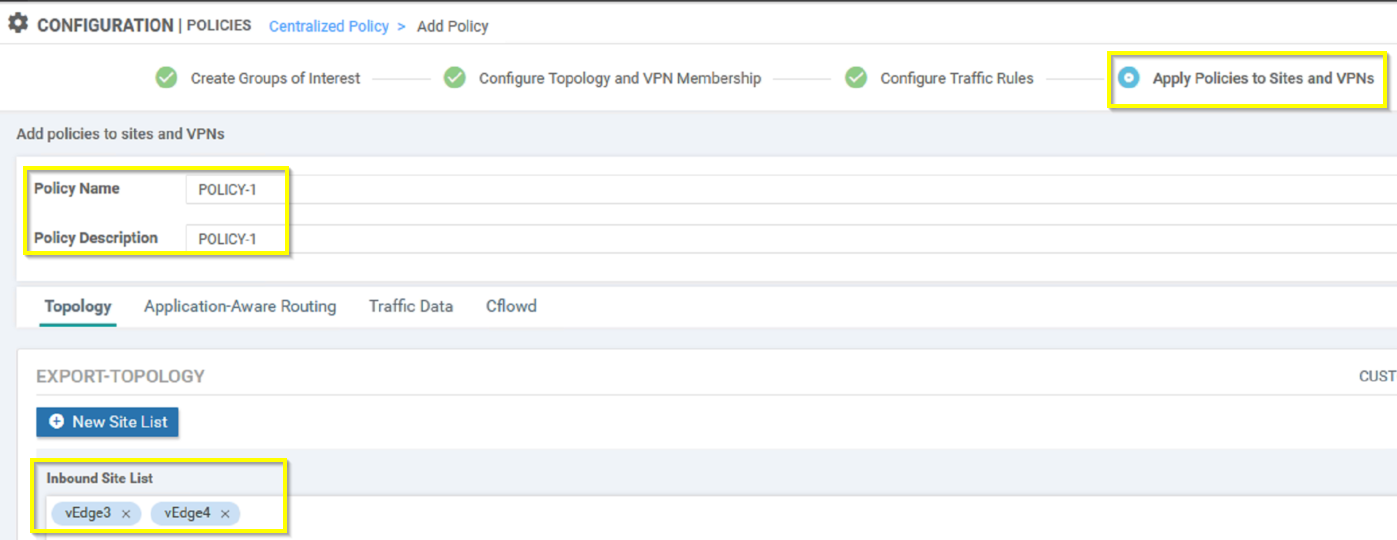
Task: Click the plus icon on New Site List
Action: [57, 422]
